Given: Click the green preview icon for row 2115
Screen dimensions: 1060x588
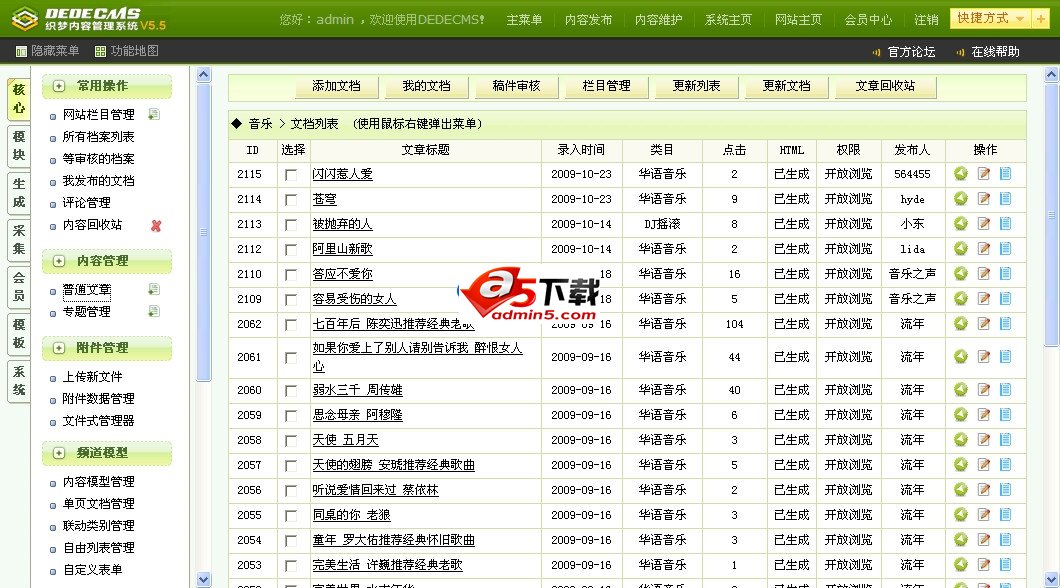Looking at the screenshot, I should point(961,174).
